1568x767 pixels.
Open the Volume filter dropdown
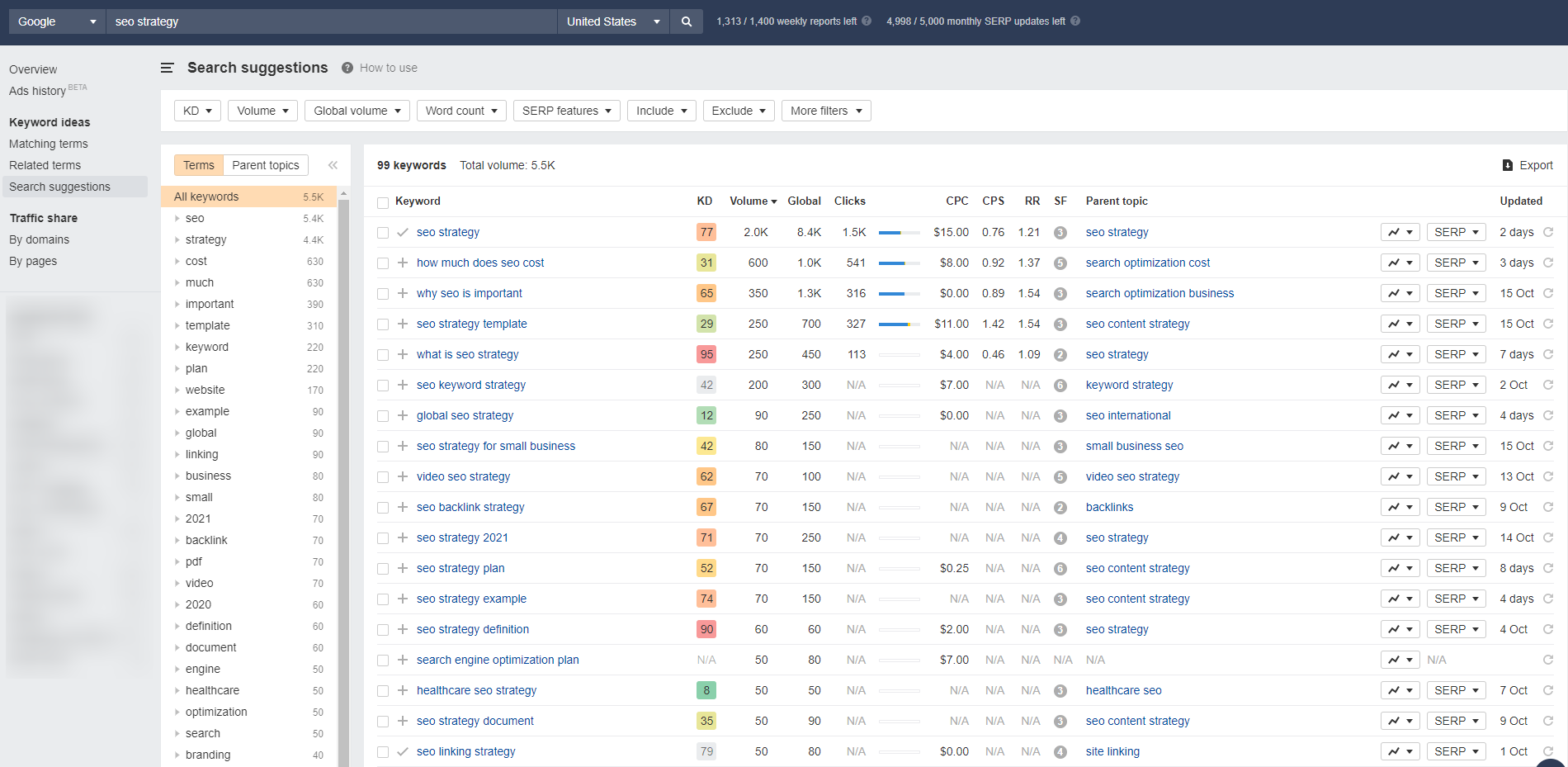tap(262, 111)
